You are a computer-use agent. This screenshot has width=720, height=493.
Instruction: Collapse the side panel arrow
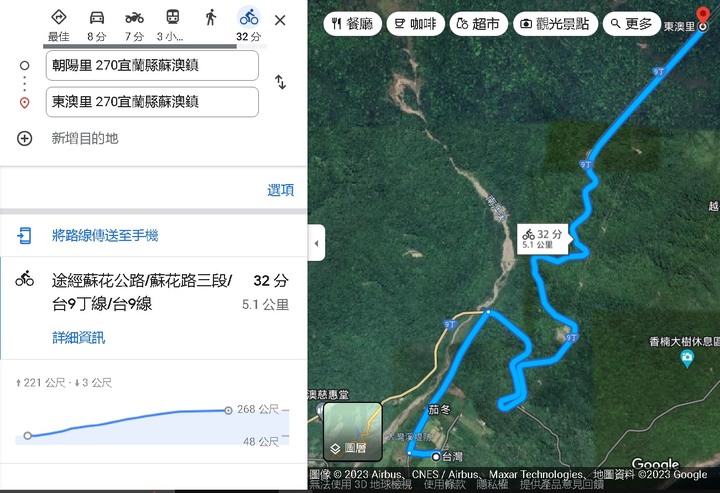pos(316,243)
